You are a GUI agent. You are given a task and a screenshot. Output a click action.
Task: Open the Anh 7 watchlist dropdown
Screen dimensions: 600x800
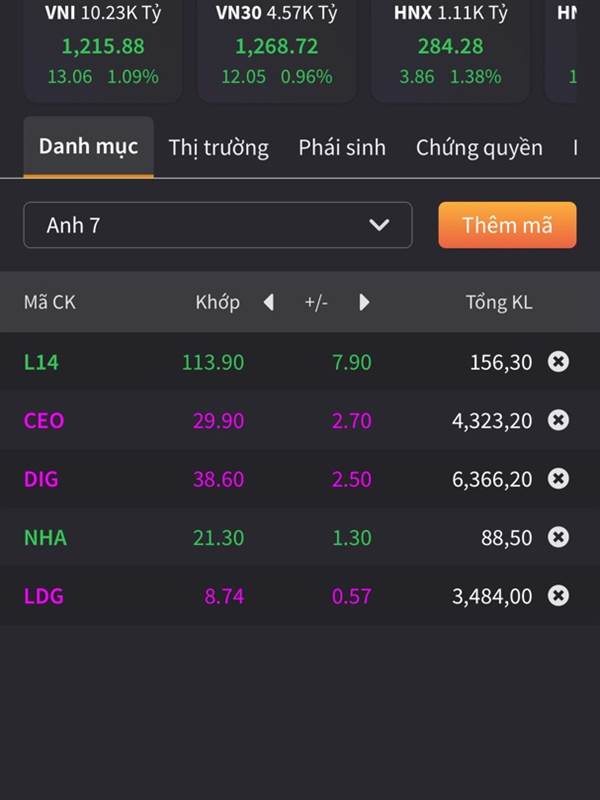point(218,225)
